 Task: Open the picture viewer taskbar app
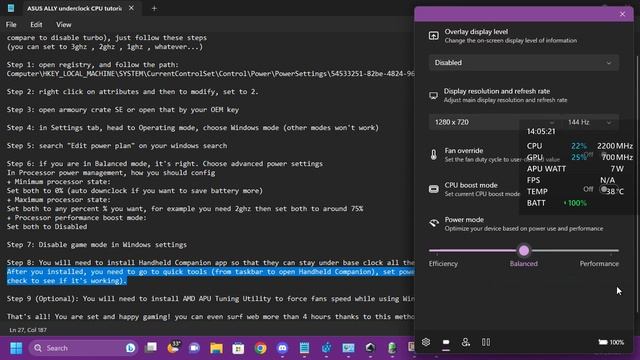point(349,348)
